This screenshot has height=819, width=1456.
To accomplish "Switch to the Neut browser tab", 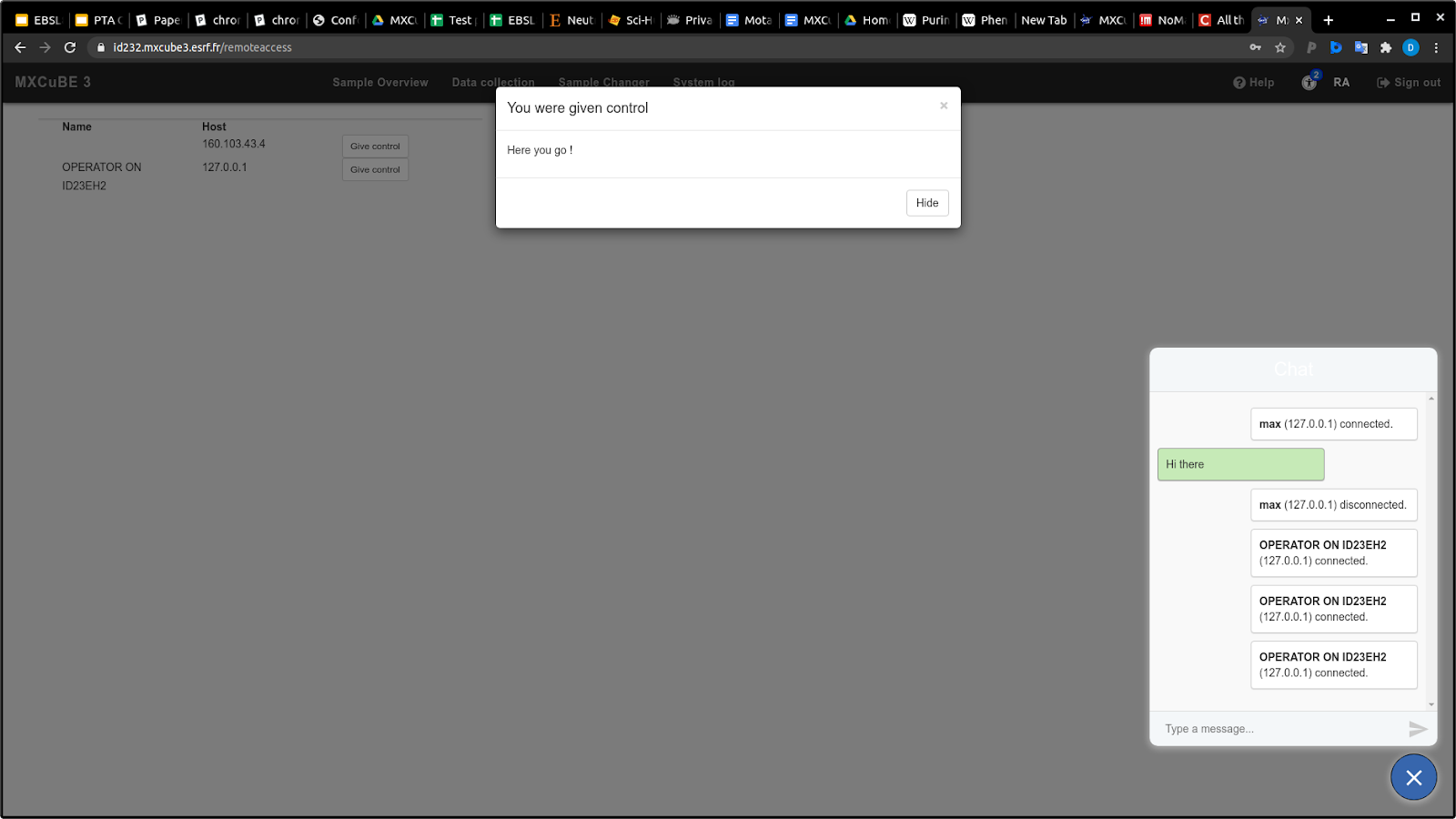I will 571,20.
